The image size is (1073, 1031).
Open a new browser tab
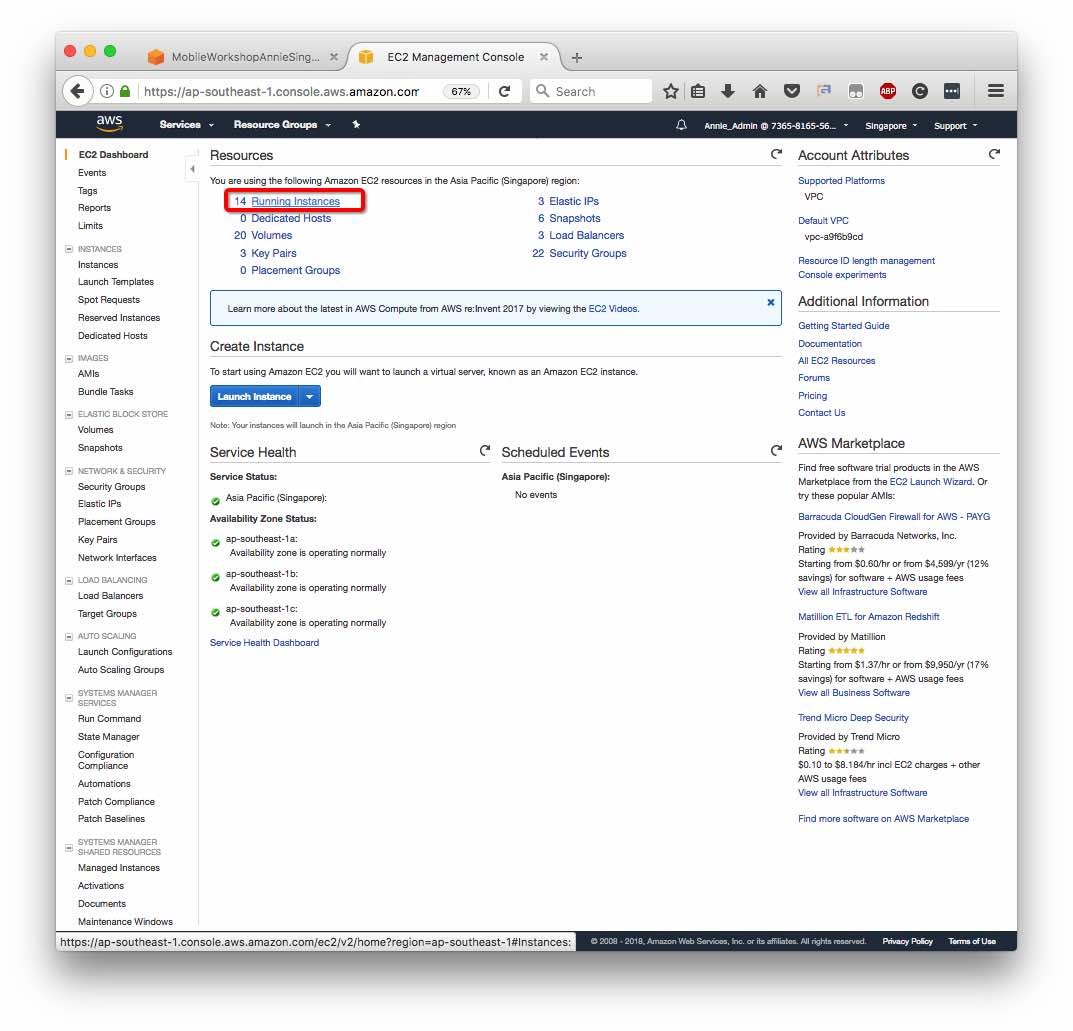coord(577,57)
